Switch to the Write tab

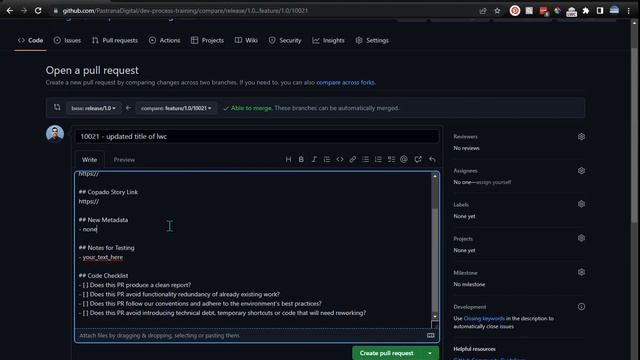tap(89, 160)
